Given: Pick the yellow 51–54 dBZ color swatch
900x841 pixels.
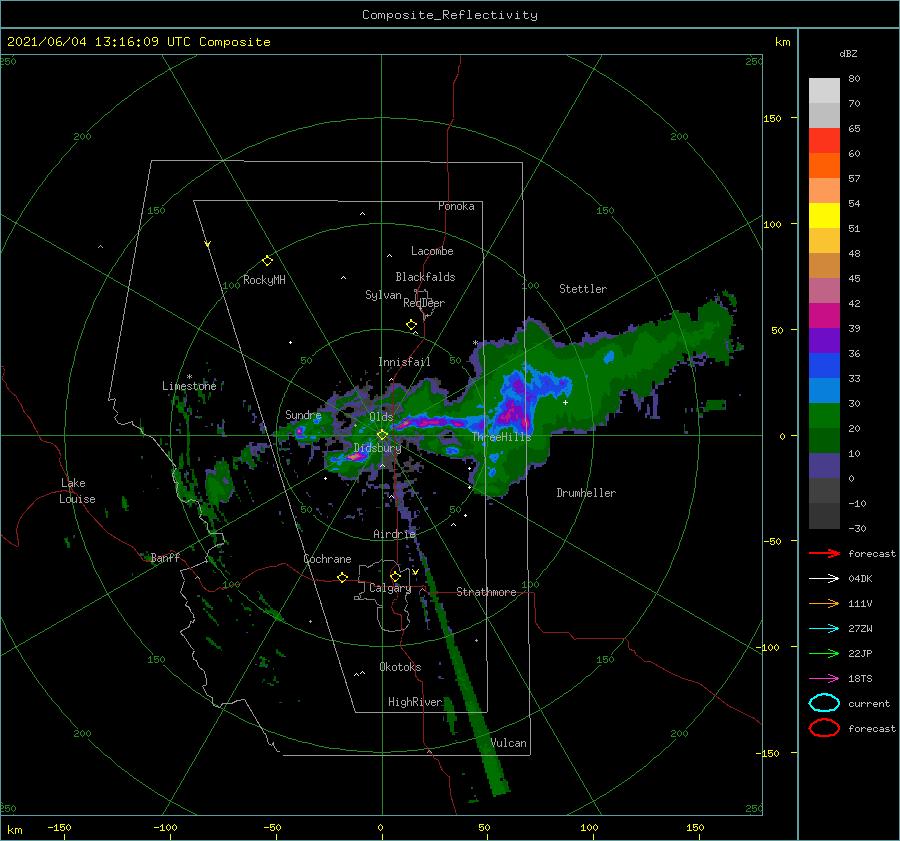Looking at the screenshot, I should tap(824, 216).
